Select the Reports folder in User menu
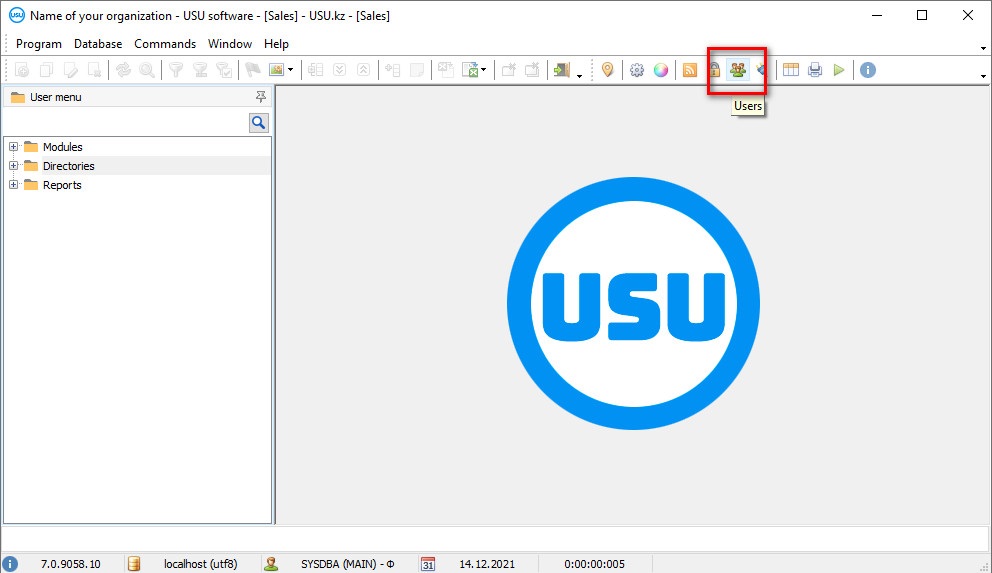This screenshot has width=992, height=573. pyautogui.click(x=62, y=185)
